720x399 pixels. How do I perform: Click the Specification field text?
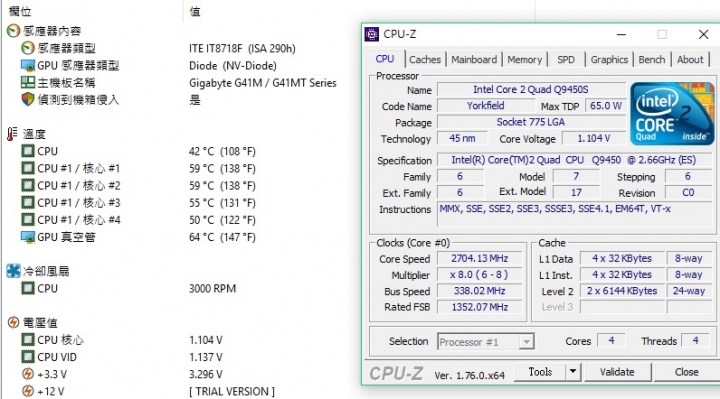pyautogui.click(x=574, y=160)
